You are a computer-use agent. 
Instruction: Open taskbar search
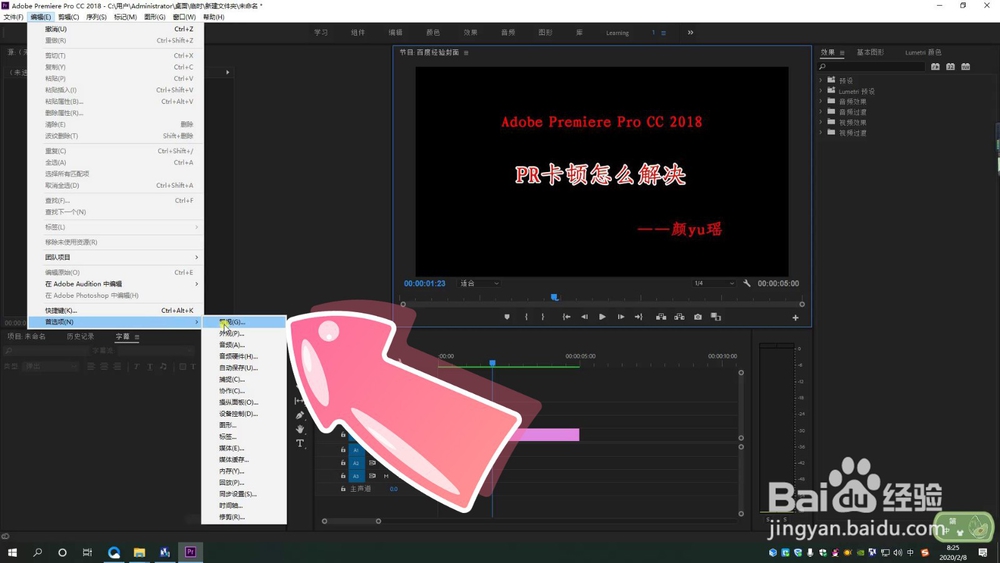[38, 552]
